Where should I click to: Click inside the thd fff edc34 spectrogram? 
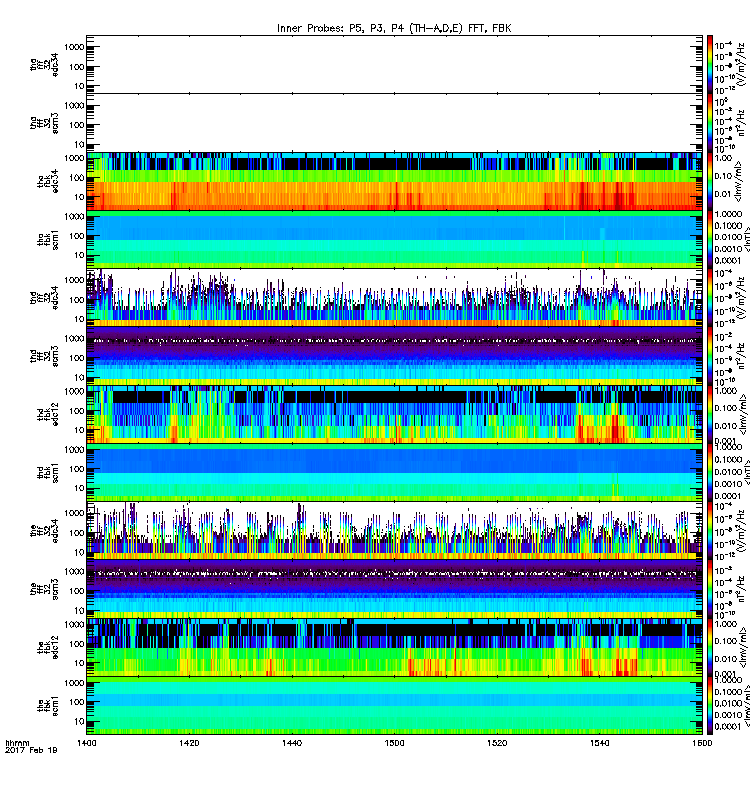point(394,297)
